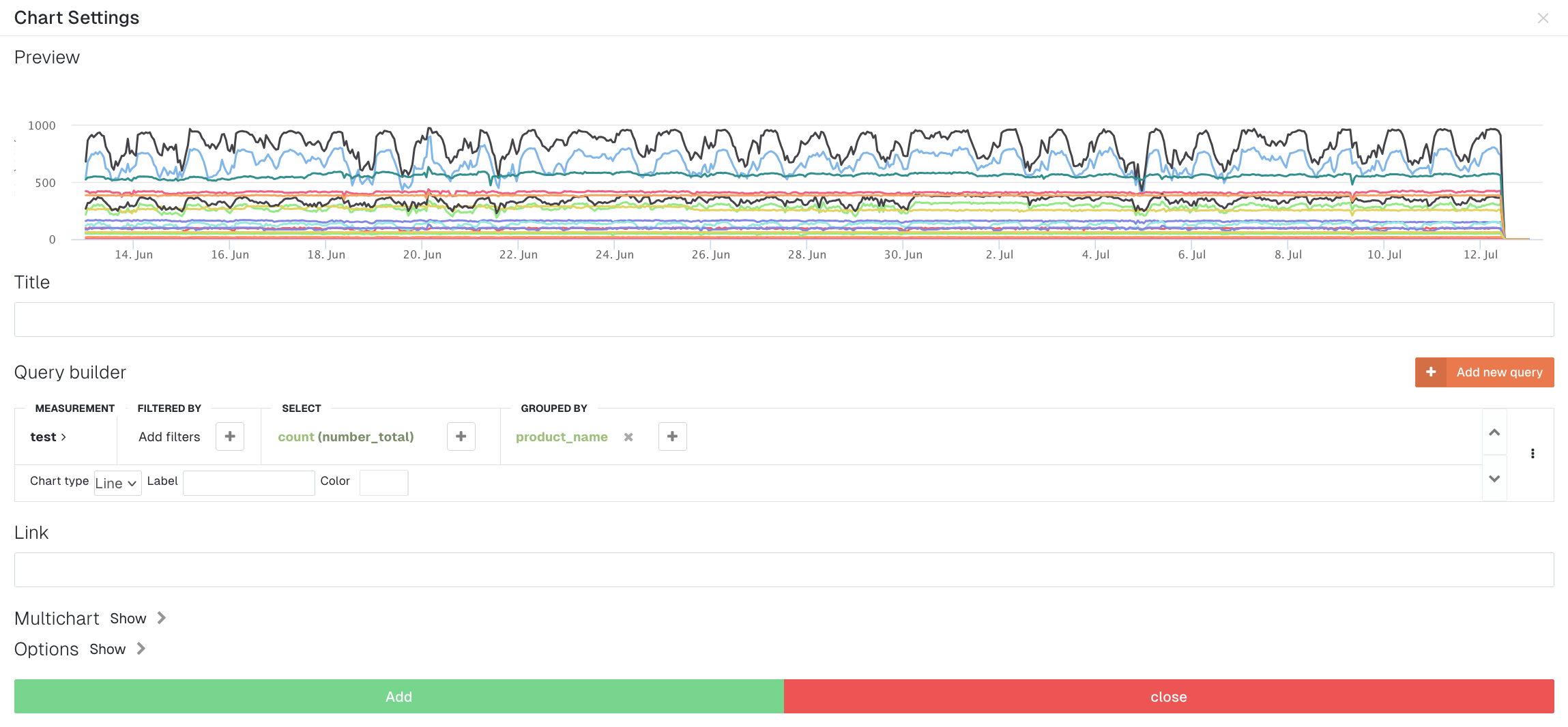The width and height of the screenshot is (1568, 727).
Task: Click the plus icon to add grouping
Action: click(672, 436)
